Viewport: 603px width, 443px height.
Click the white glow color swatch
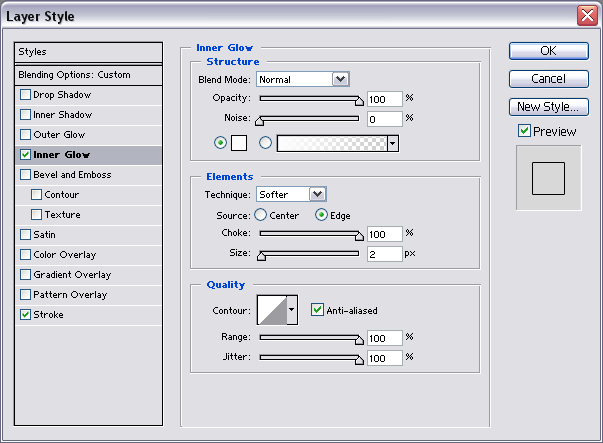pos(239,143)
